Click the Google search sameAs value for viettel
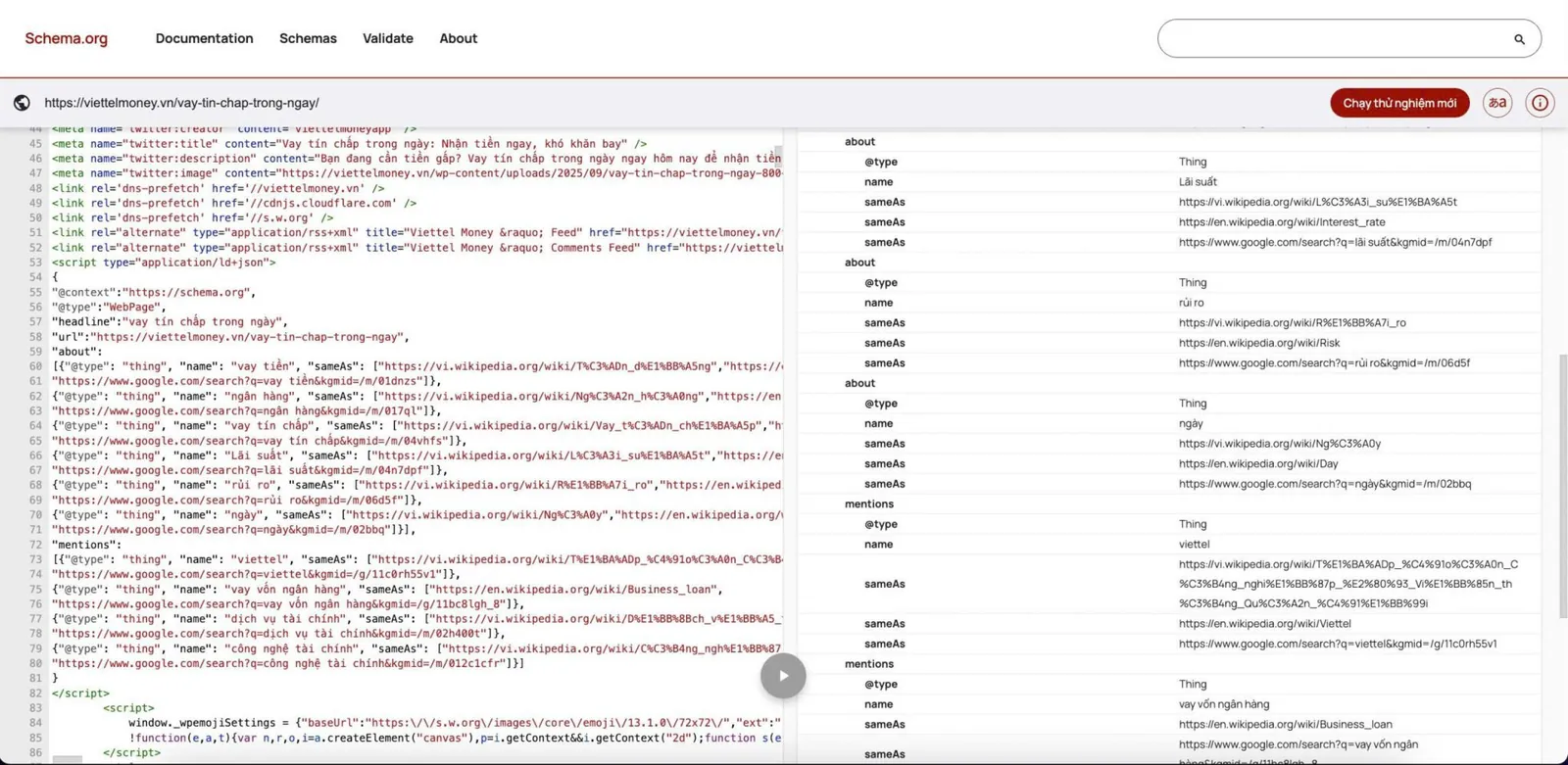1568x765 pixels. (x=1338, y=645)
